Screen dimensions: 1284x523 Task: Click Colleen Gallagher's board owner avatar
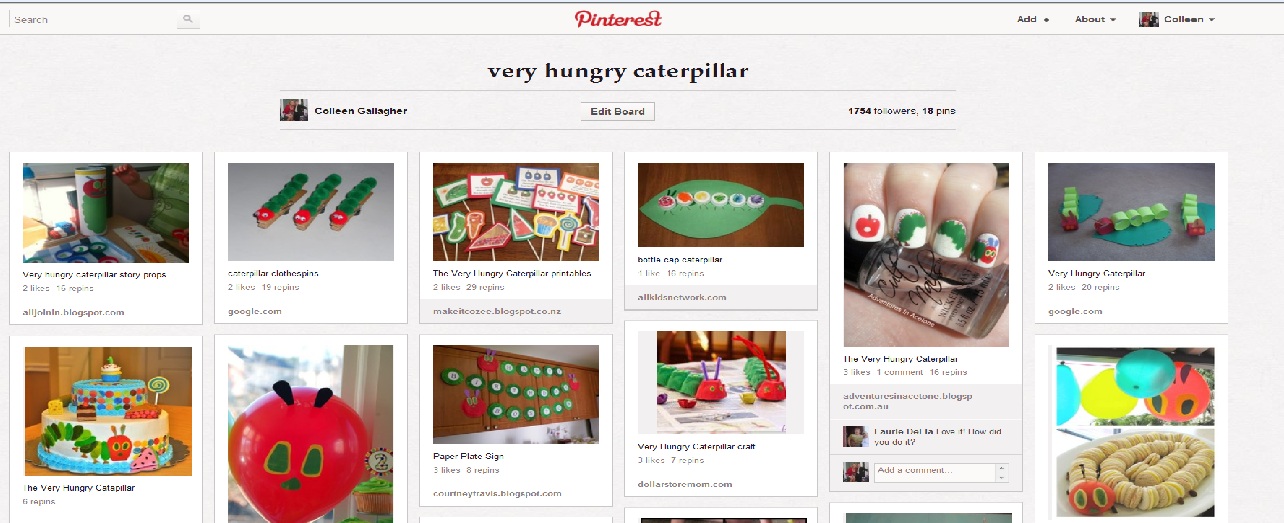(x=294, y=110)
